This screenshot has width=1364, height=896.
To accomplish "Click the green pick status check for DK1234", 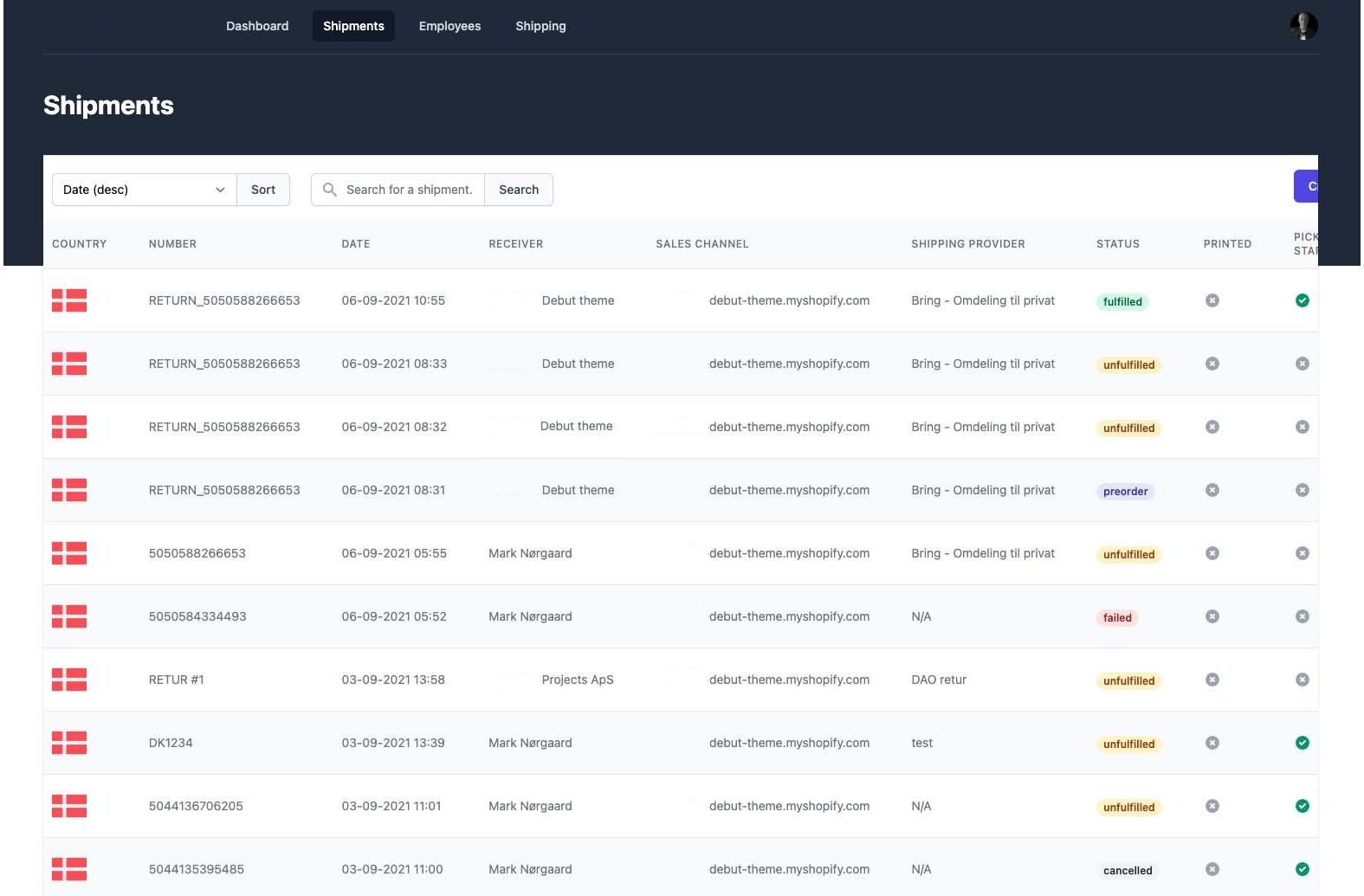I will pos(1302,743).
